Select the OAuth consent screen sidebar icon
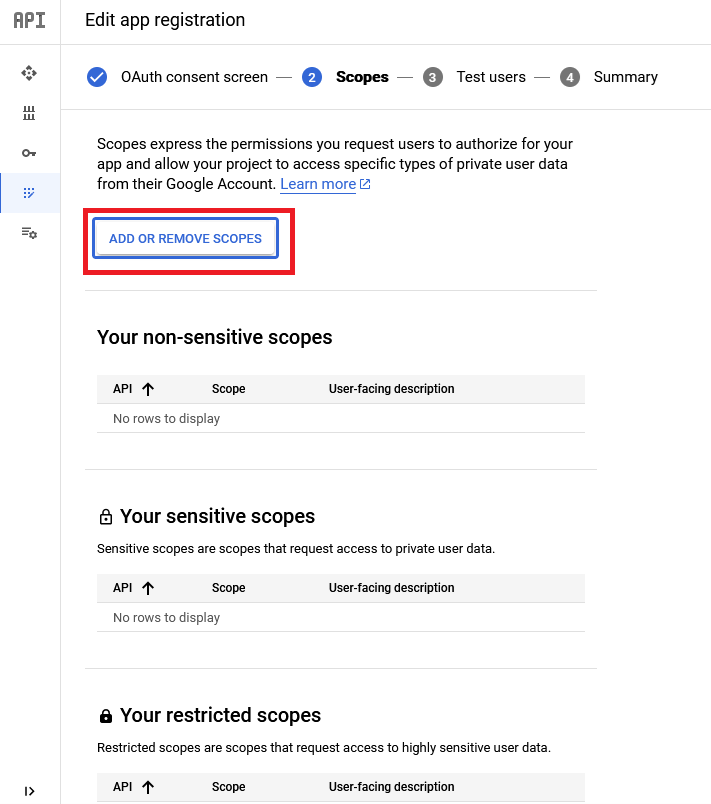Screen dimensions: 711x804 (x=29, y=193)
